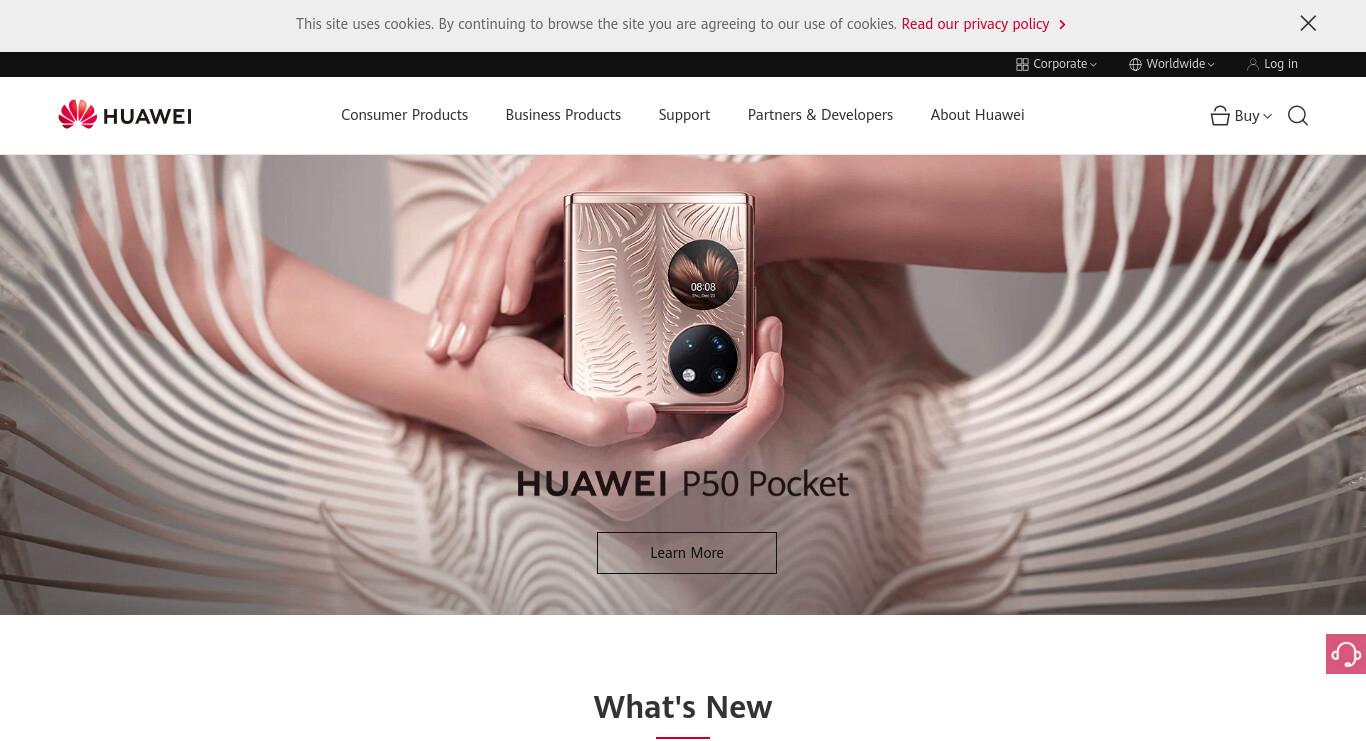Open the About Huawei menu
This screenshot has width=1366, height=741.
point(977,115)
